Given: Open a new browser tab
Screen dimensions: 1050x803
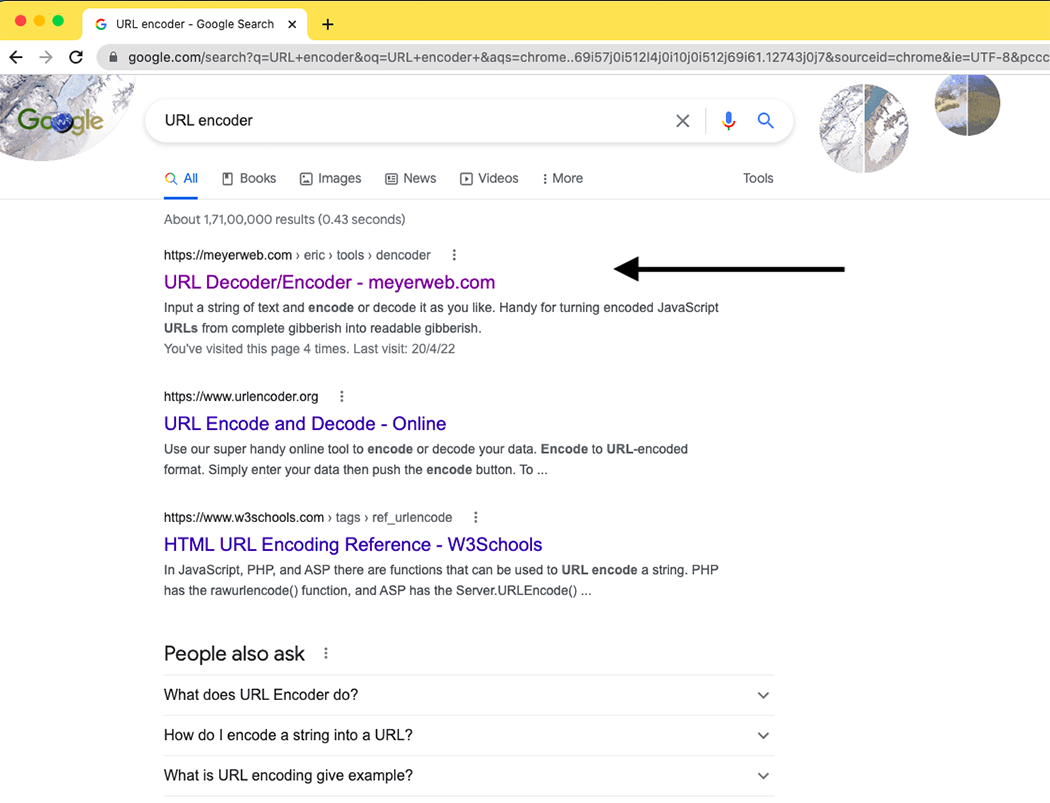Looking at the screenshot, I should click(x=328, y=24).
